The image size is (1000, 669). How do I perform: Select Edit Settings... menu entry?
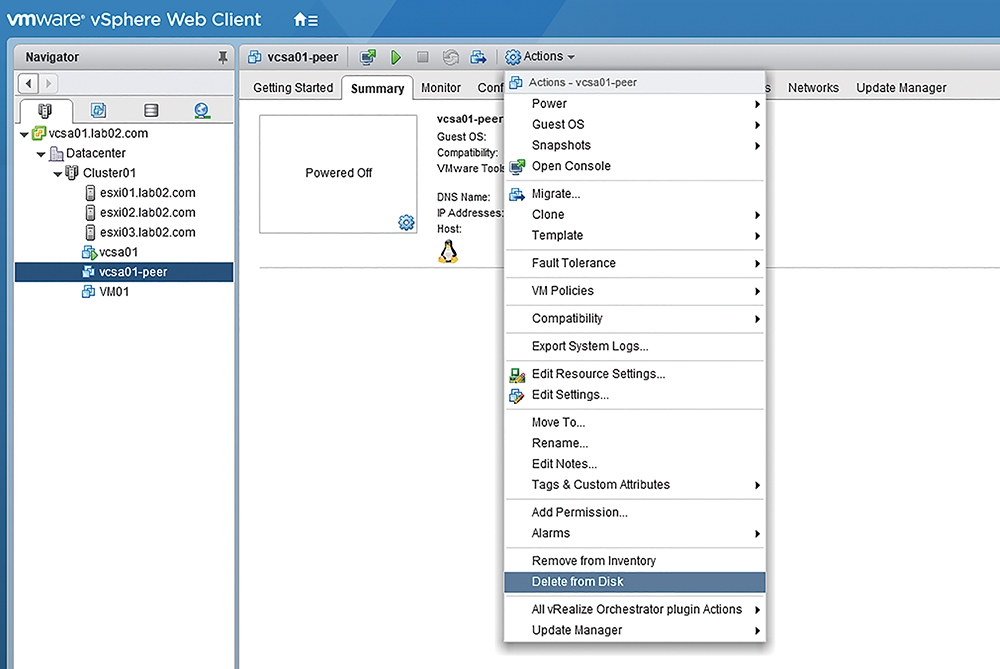coord(635,395)
